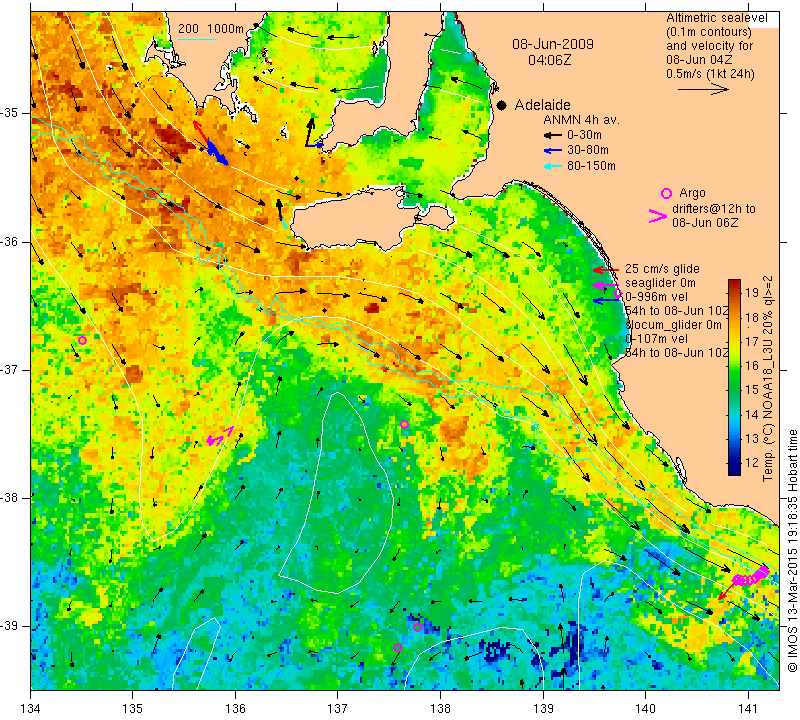This screenshot has width=800, height=720.
Task: Click the magenta drifters arrowhead legend symbol
Action: pyautogui.click(x=657, y=216)
